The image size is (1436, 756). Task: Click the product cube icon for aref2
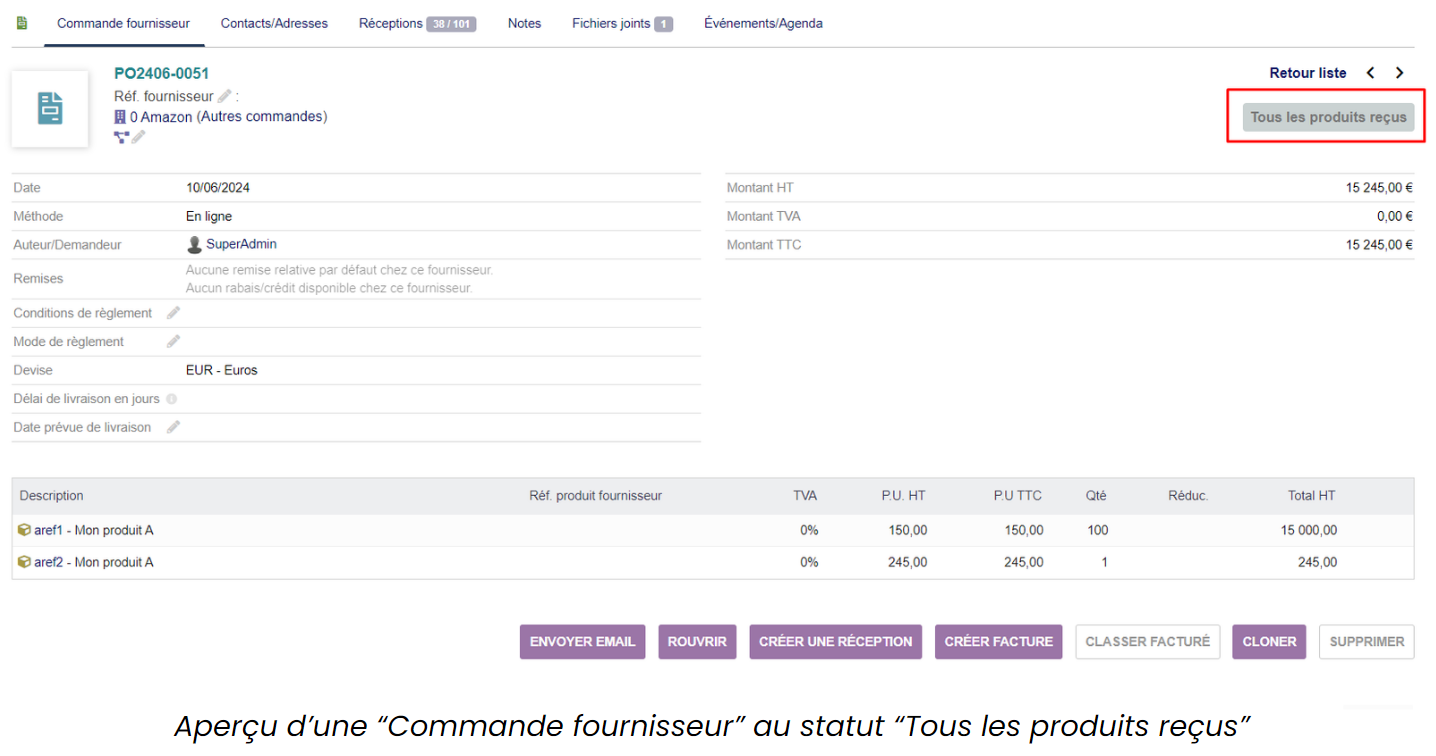pos(24,562)
